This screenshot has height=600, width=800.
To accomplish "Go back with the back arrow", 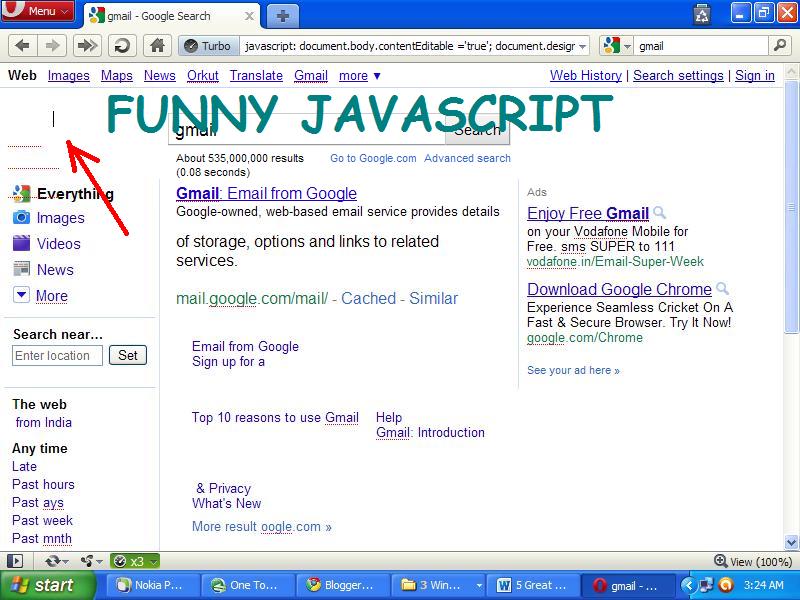I will tap(22, 45).
